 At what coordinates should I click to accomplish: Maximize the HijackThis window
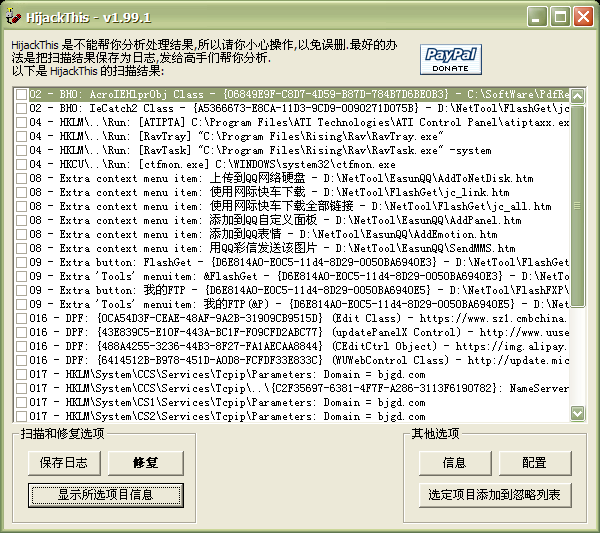560,17
